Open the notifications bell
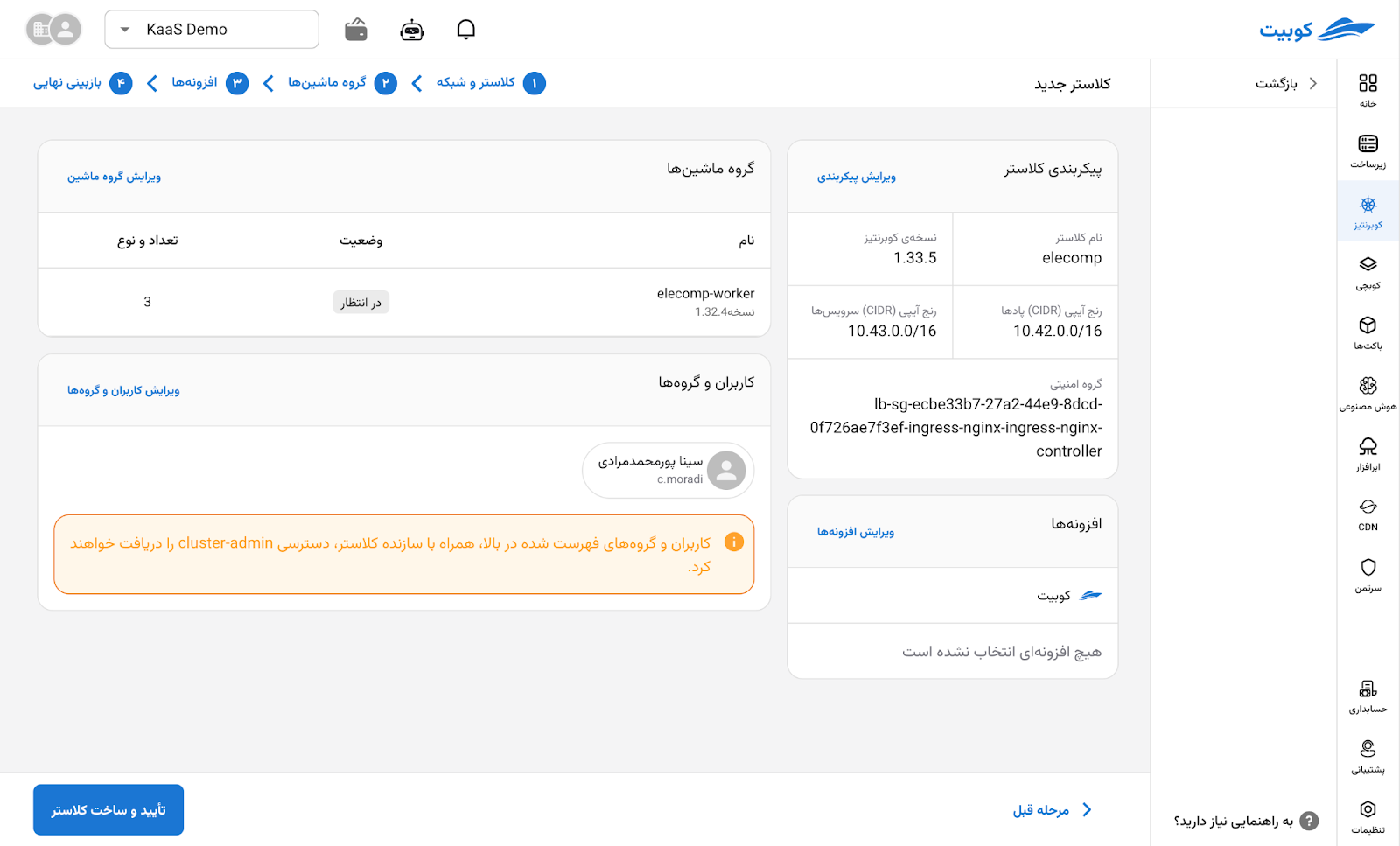 click(x=466, y=30)
